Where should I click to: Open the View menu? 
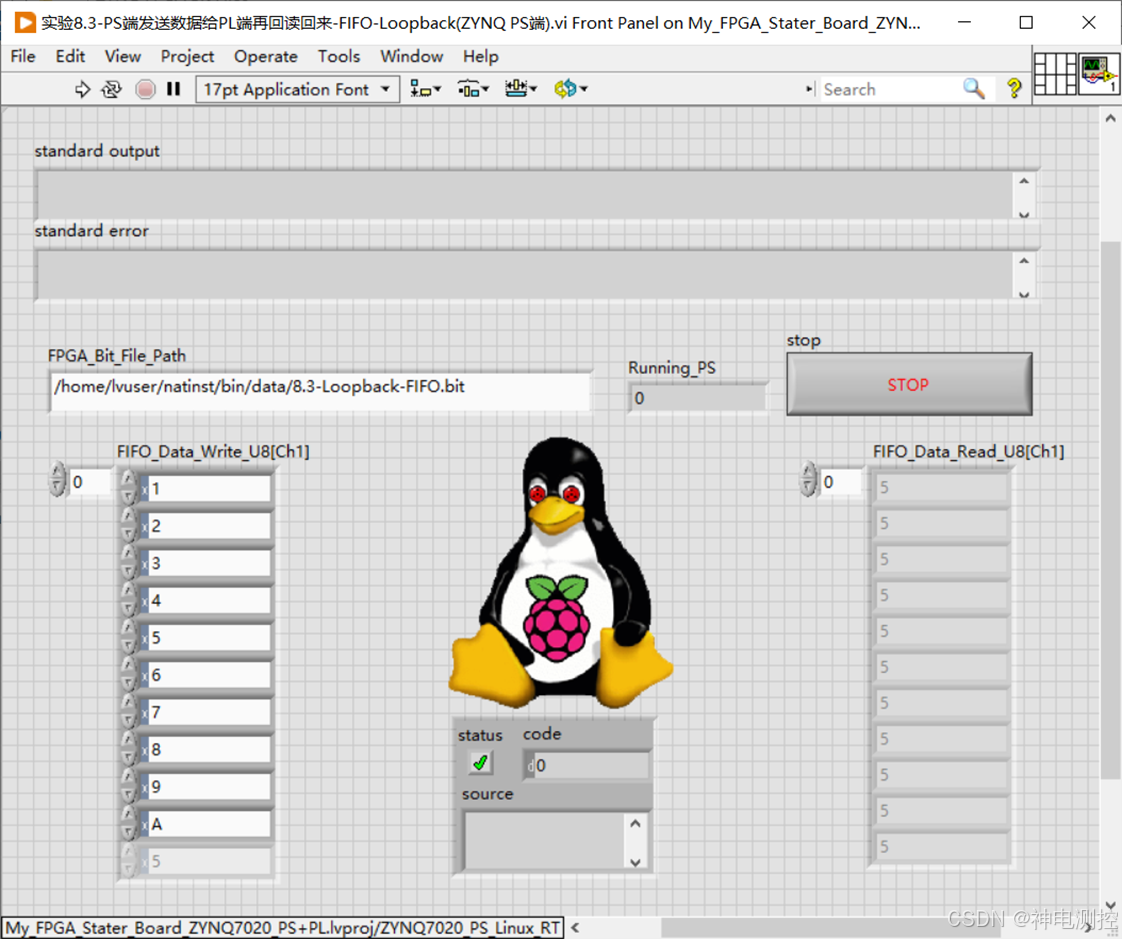(x=123, y=57)
